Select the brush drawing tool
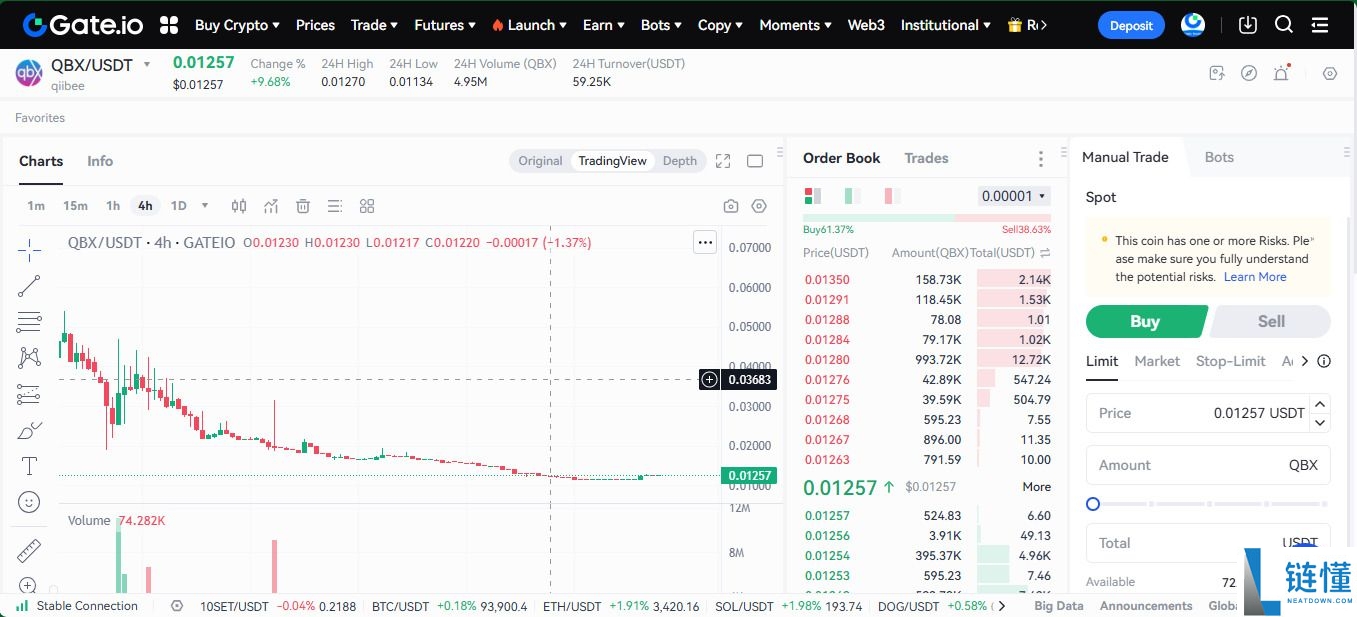Viewport: 1357px width, 617px height. tap(29, 430)
